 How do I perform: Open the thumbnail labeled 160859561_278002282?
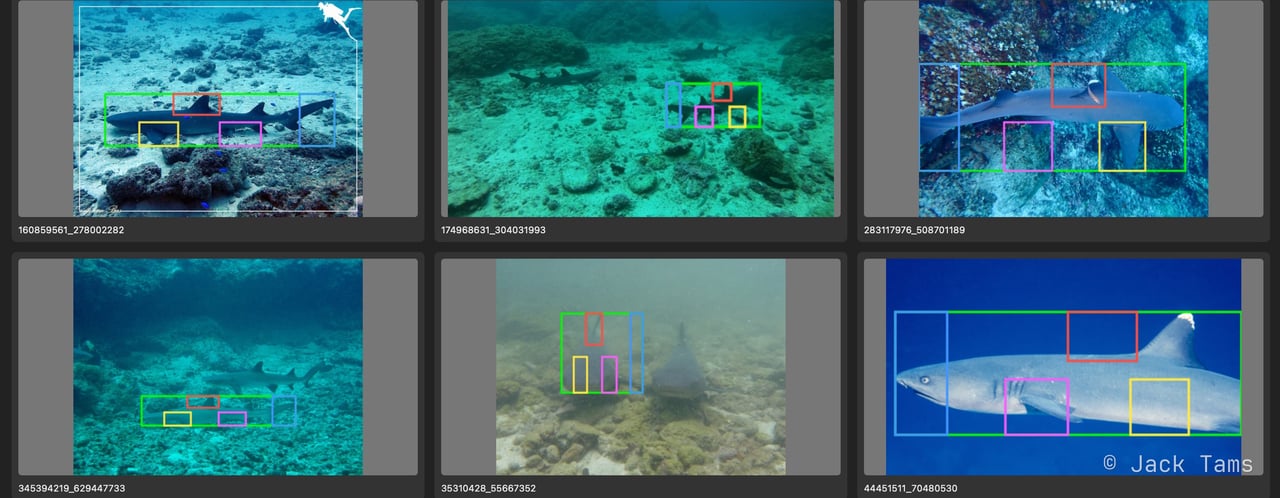[218, 108]
